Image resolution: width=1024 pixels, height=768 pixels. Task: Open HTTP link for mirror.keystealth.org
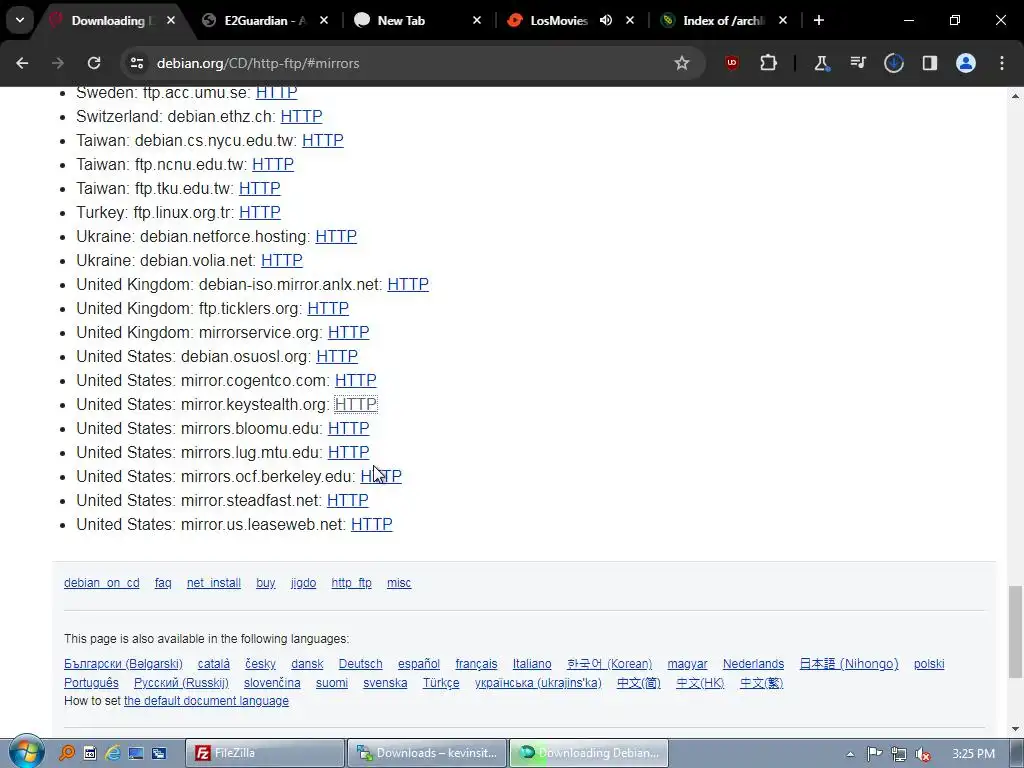[x=355, y=404]
